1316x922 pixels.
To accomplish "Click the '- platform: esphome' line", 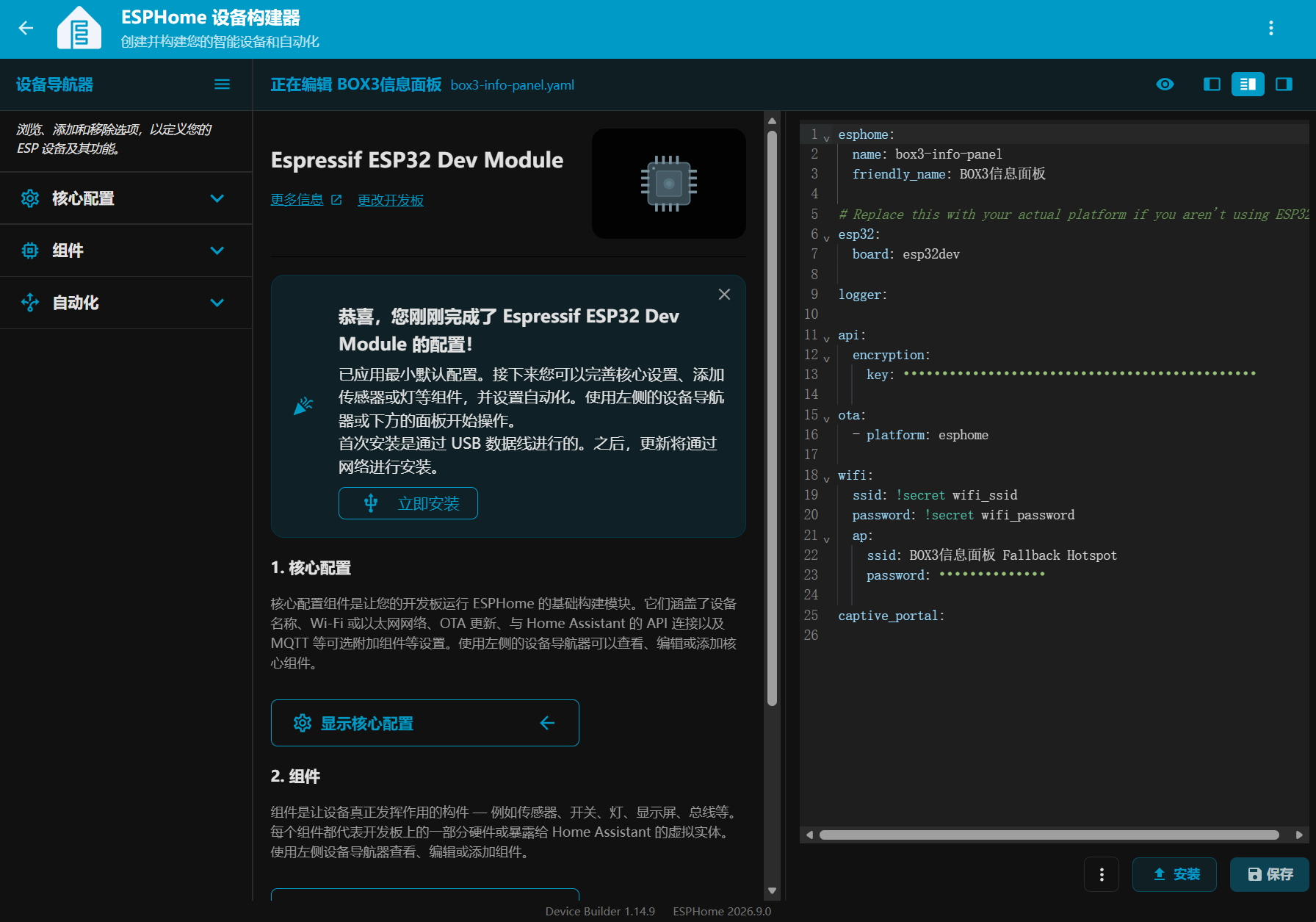I will tap(920, 435).
